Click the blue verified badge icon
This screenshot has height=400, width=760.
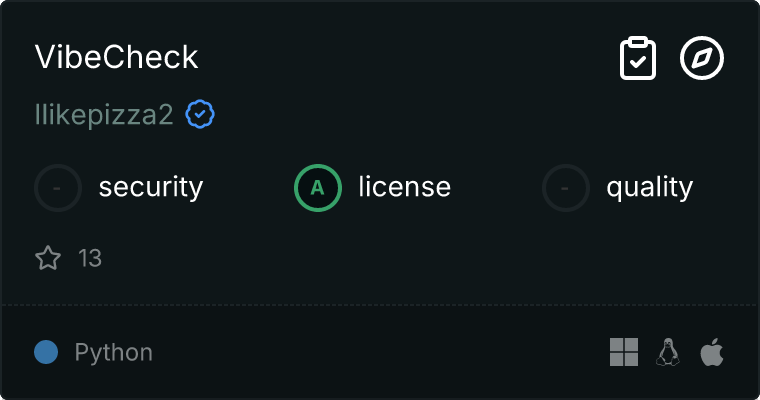200,114
